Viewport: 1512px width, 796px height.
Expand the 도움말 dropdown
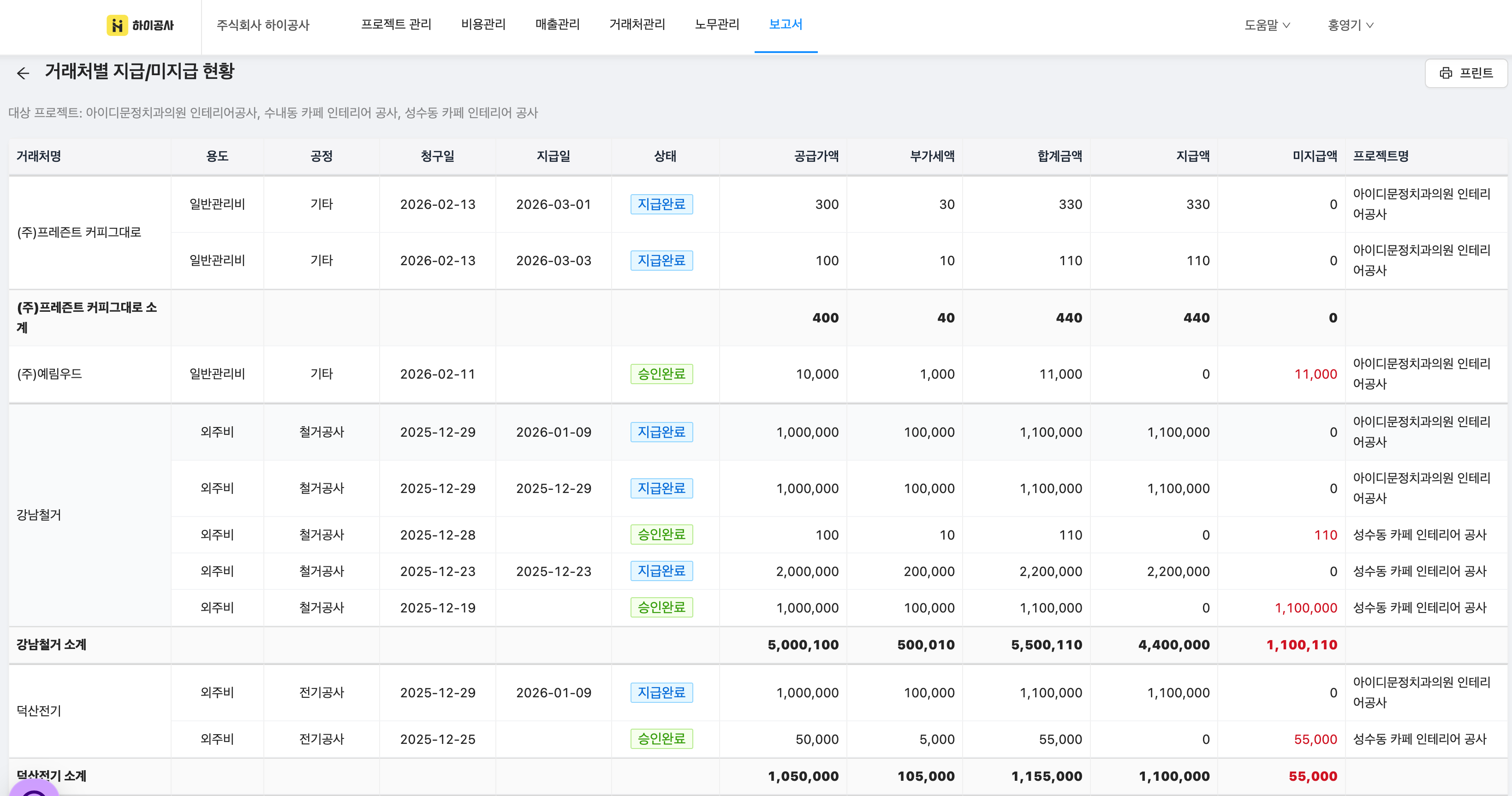(x=1267, y=25)
